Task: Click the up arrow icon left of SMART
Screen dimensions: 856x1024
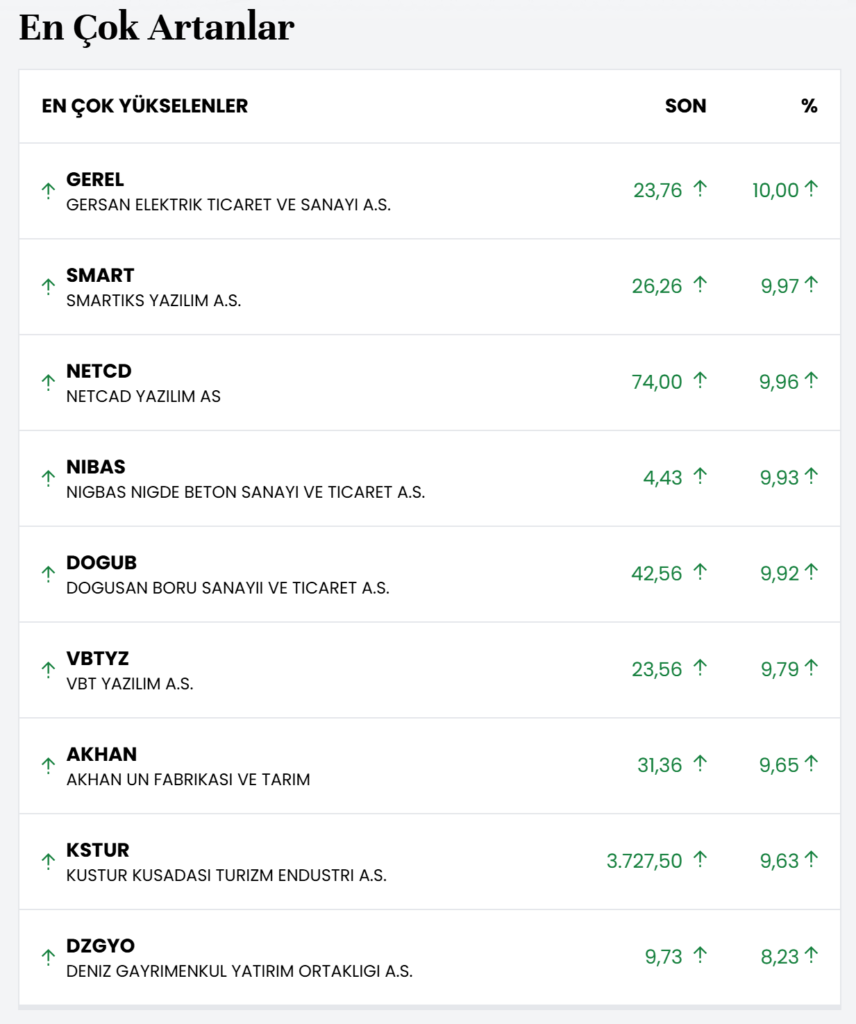Action: [x=48, y=286]
